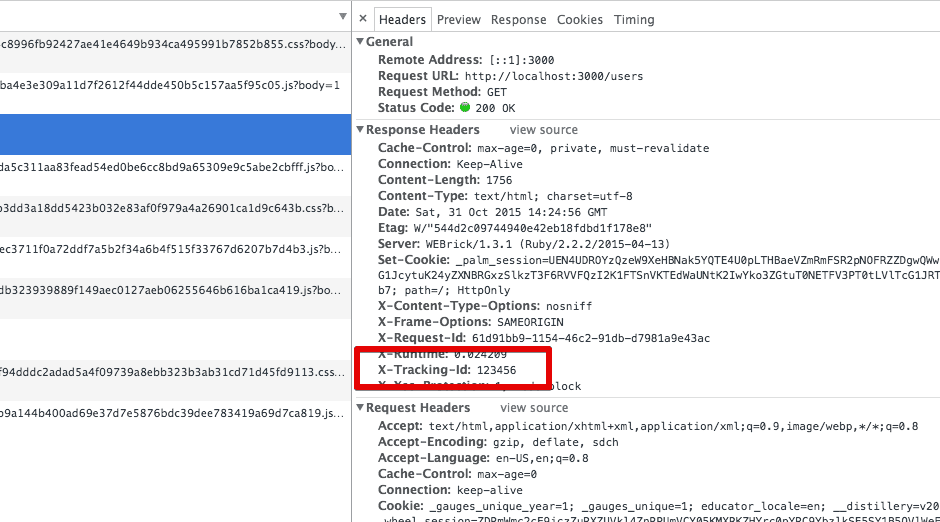Open the Response tab
940x522 pixels.
518,19
